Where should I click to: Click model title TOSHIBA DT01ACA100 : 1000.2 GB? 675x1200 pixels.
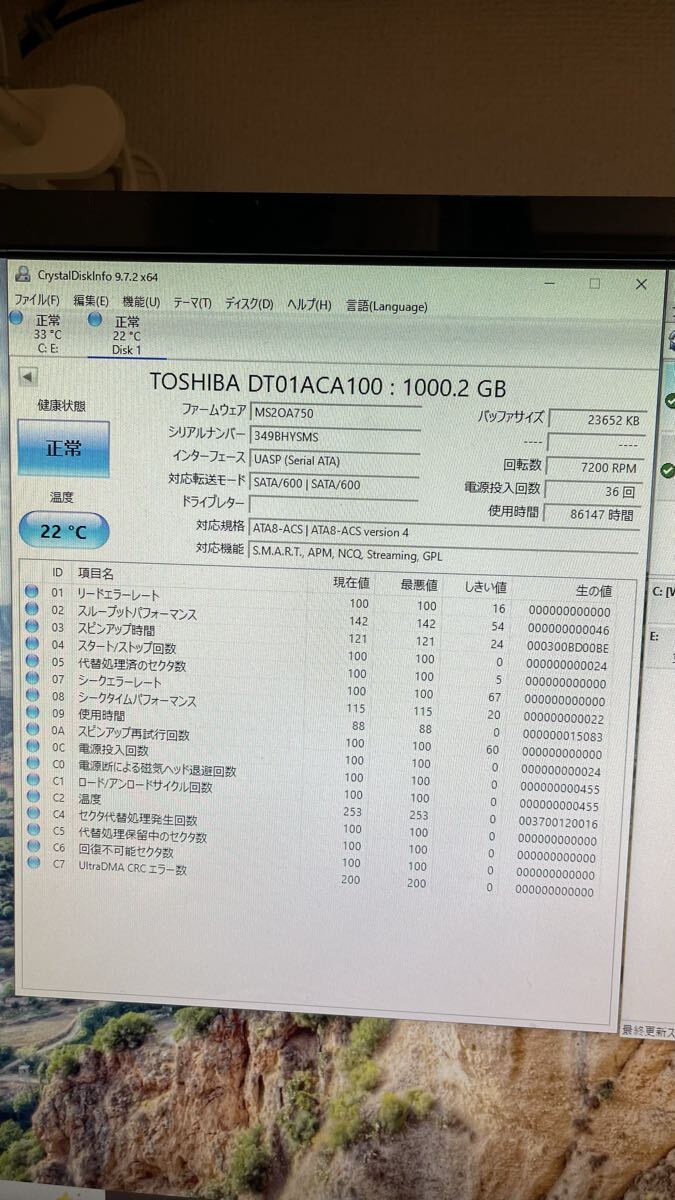point(328,384)
